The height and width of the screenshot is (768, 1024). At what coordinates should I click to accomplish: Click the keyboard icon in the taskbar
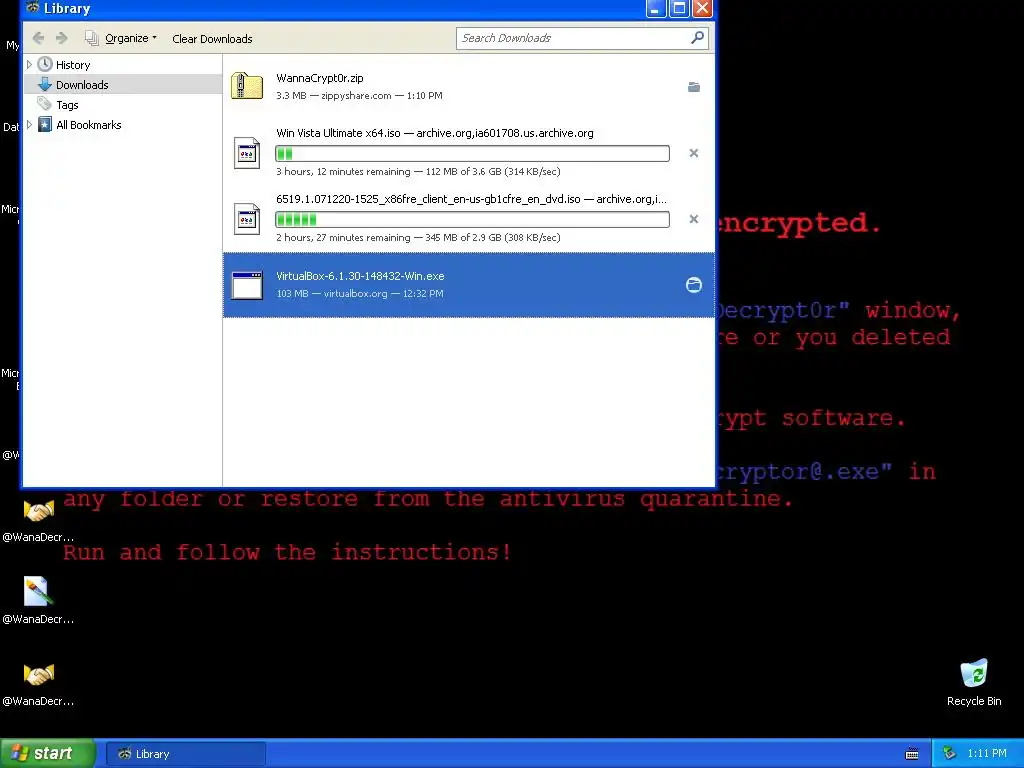tap(912, 754)
